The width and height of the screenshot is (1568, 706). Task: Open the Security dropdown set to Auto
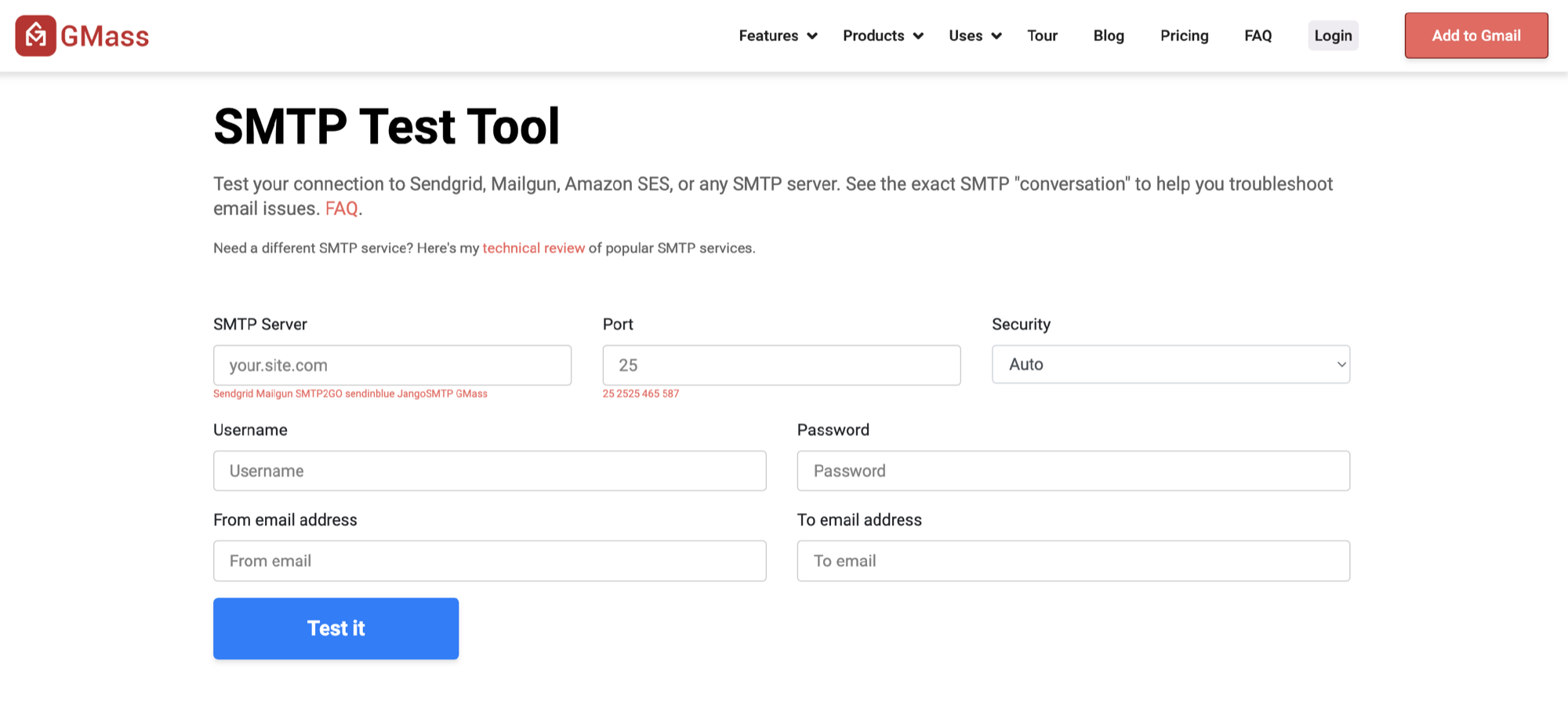[1170, 364]
